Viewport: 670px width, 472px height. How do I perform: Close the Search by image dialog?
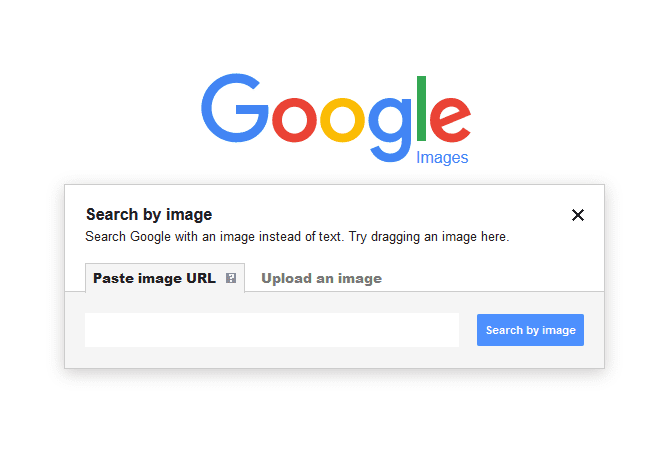click(578, 215)
